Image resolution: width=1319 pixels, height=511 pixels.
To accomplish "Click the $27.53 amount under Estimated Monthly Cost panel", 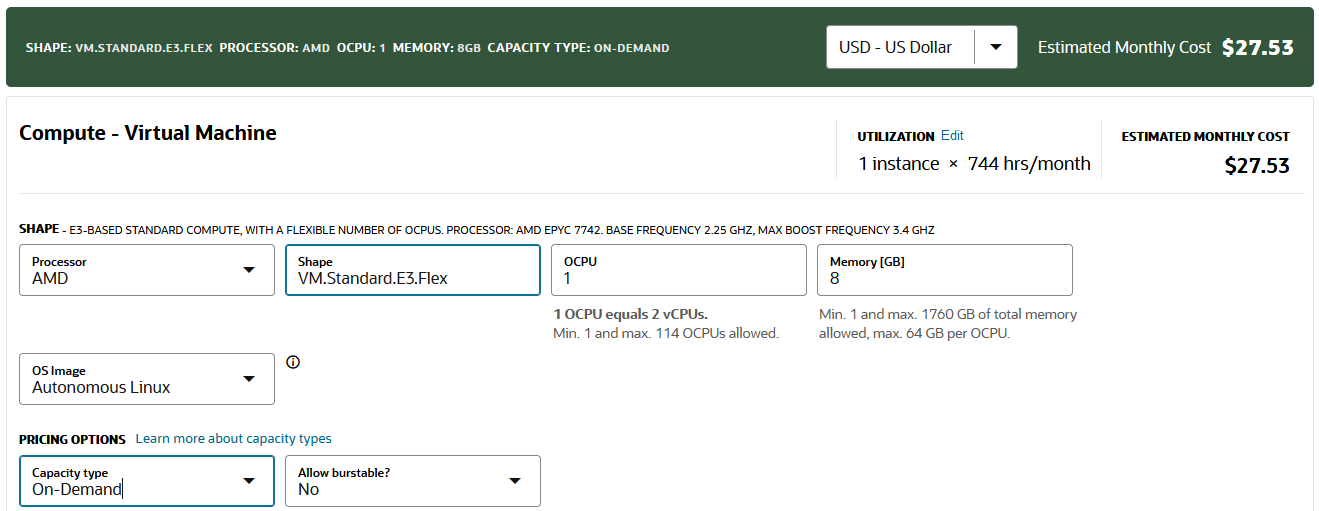I will (x=1257, y=166).
